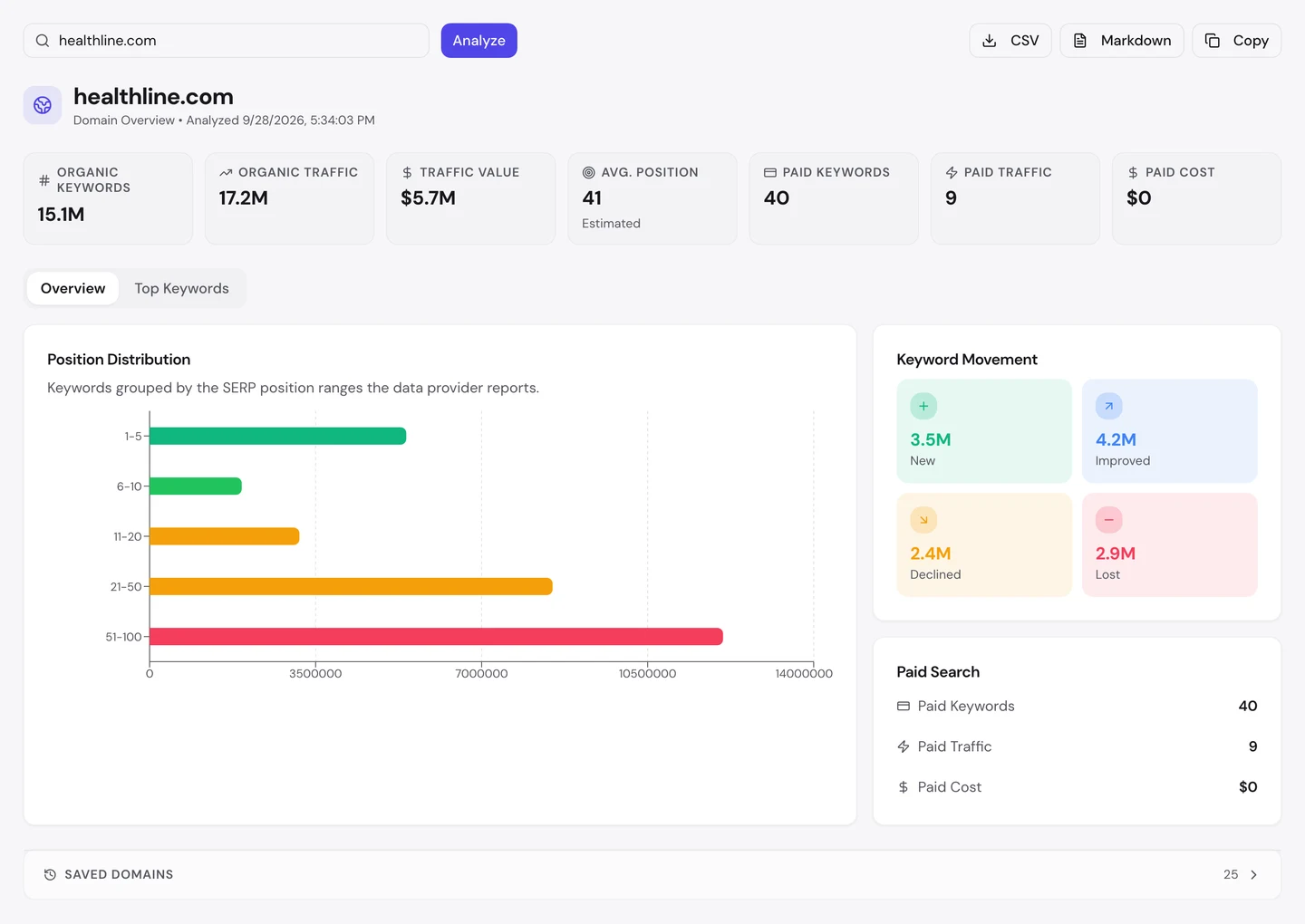Click the healthline.com globe logo icon
The image size is (1305, 924).
(x=43, y=105)
